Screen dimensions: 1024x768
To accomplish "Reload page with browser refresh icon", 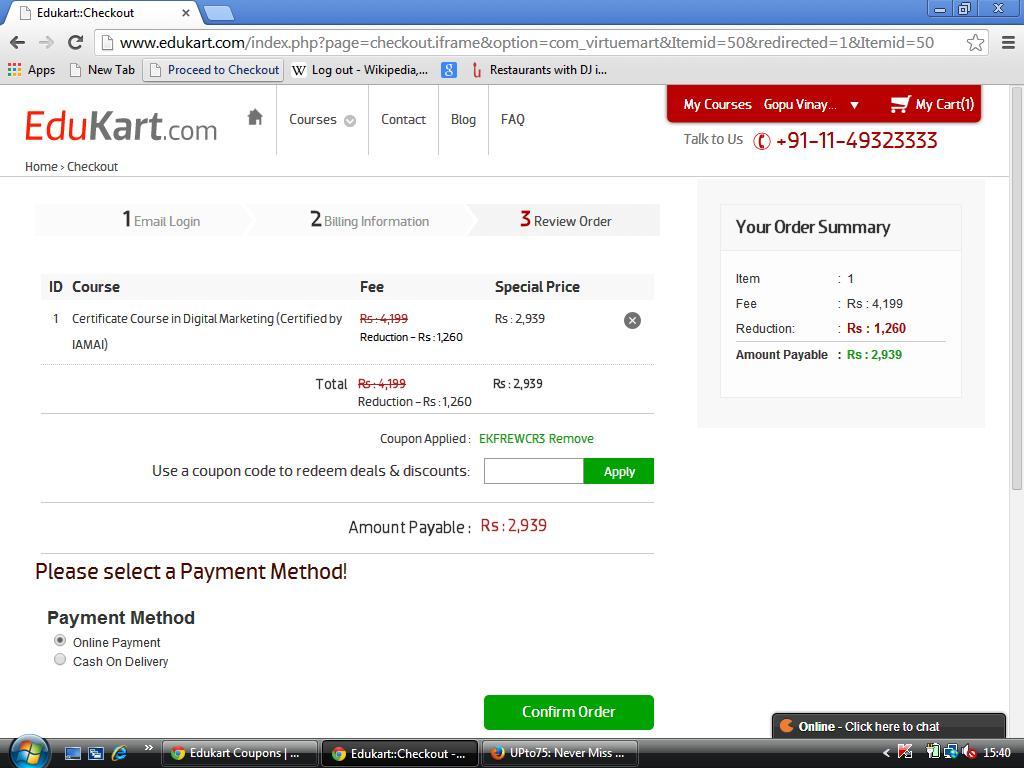I will (x=75, y=42).
